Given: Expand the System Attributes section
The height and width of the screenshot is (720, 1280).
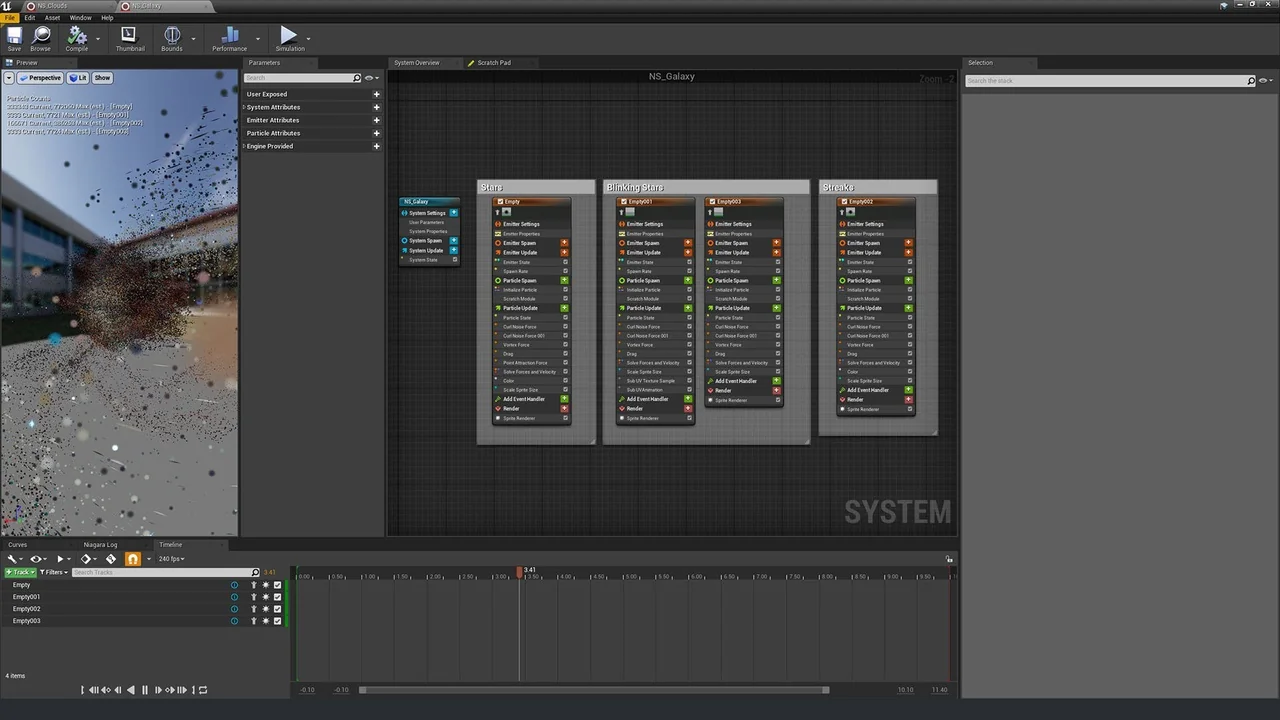Looking at the screenshot, I should coord(273,107).
